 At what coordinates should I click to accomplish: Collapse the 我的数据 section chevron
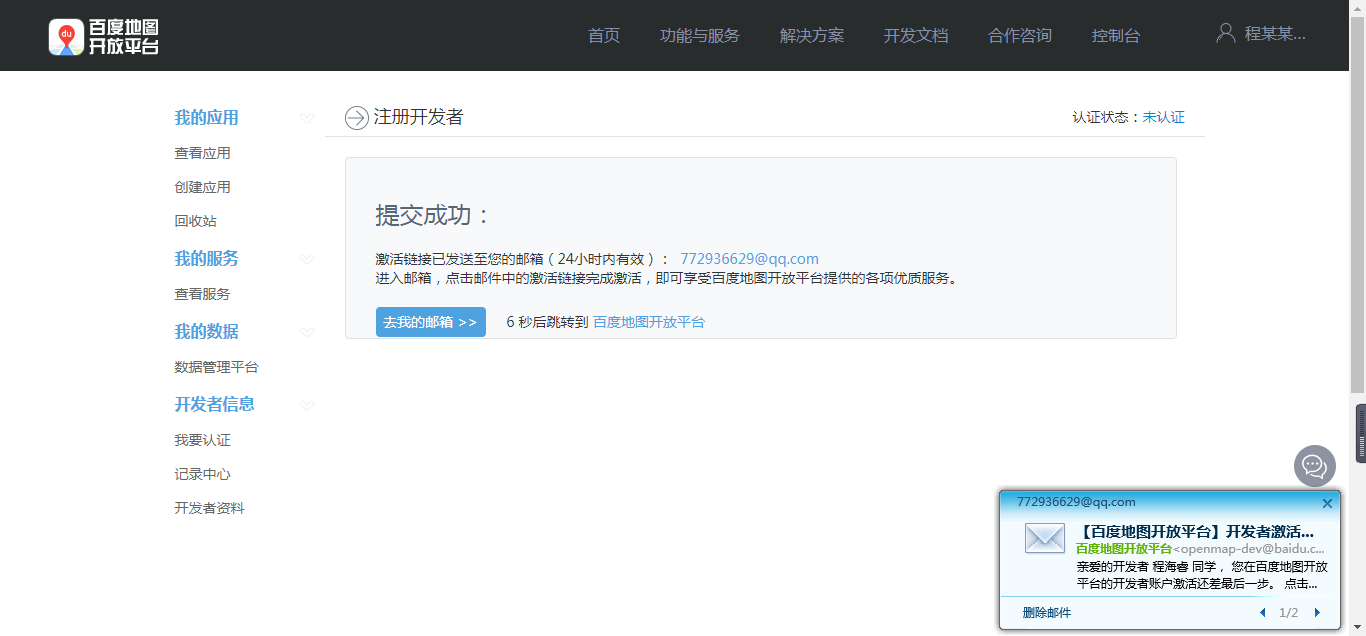coord(307,333)
